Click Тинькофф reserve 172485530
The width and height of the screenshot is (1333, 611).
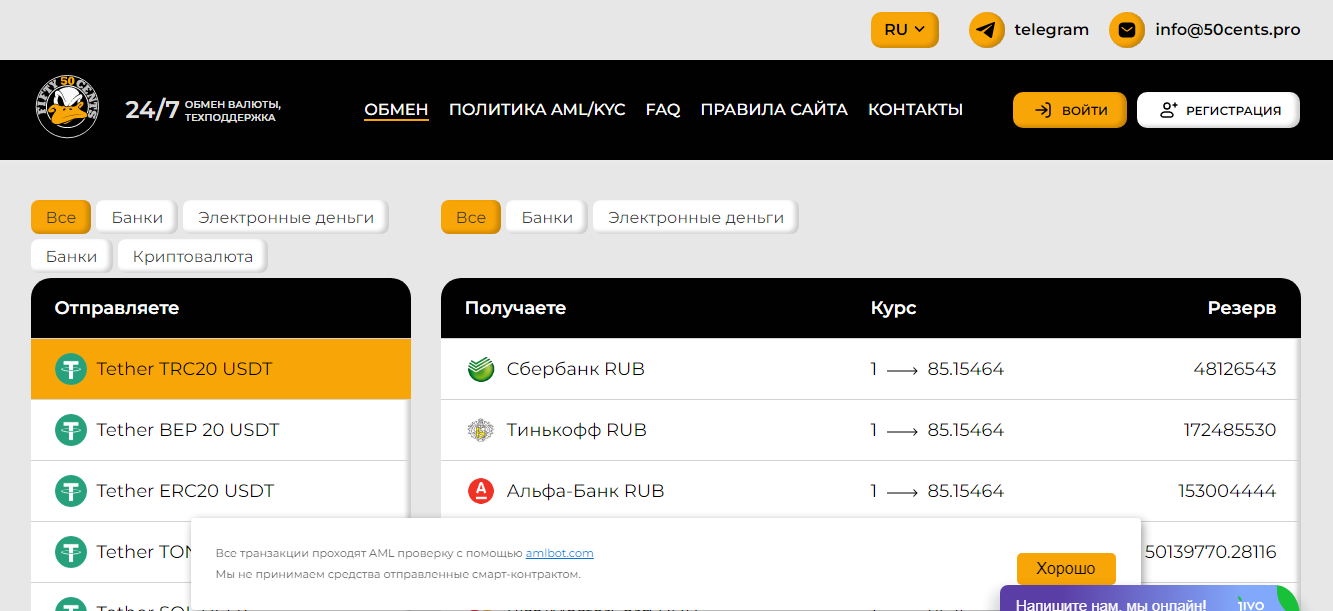click(1230, 430)
